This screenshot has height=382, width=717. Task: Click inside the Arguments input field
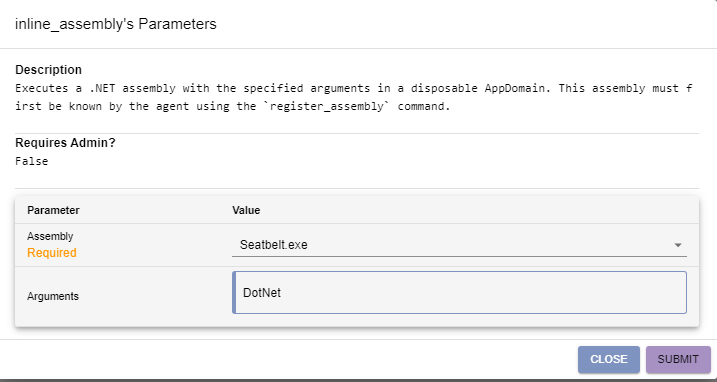click(460, 292)
